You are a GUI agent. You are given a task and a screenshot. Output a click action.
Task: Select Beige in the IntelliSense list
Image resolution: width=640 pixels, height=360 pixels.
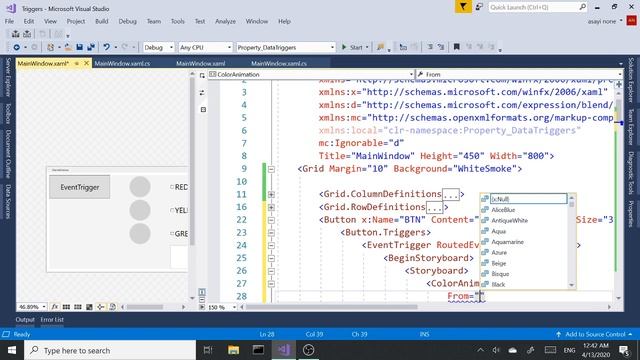click(499, 263)
